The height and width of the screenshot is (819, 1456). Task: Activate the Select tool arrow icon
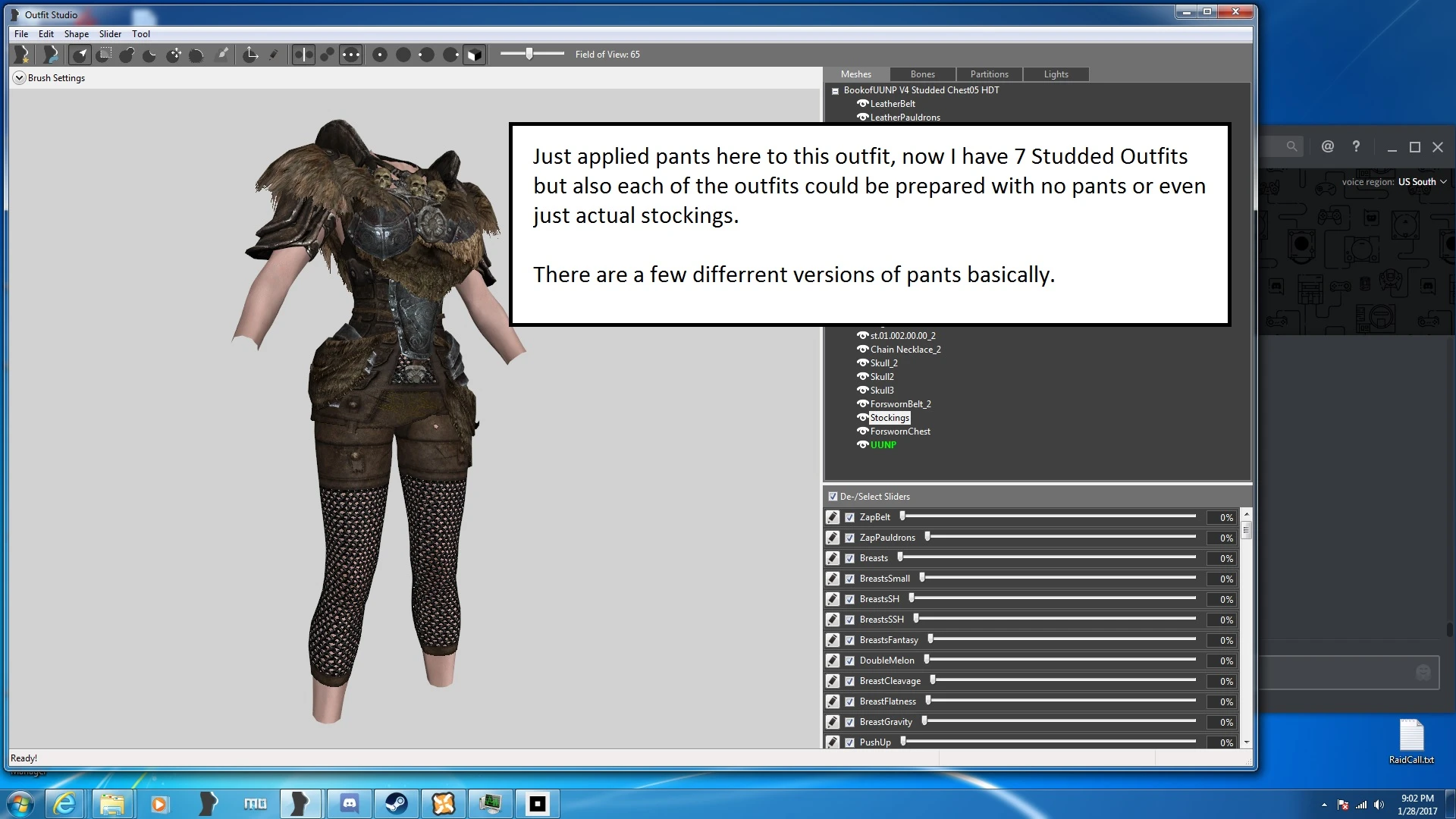click(x=80, y=55)
